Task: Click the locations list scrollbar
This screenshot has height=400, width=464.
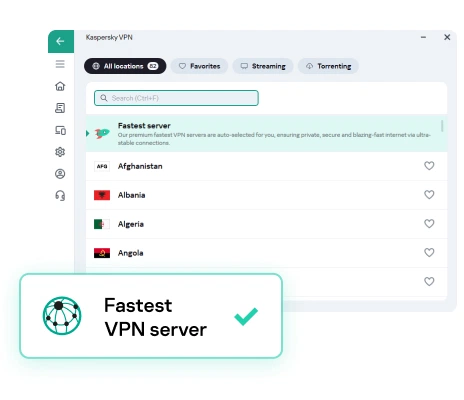Action: (x=442, y=126)
